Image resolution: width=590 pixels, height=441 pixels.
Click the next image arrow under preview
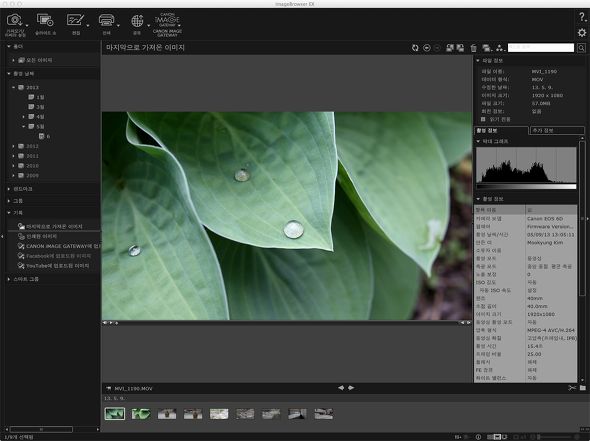[351, 388]
